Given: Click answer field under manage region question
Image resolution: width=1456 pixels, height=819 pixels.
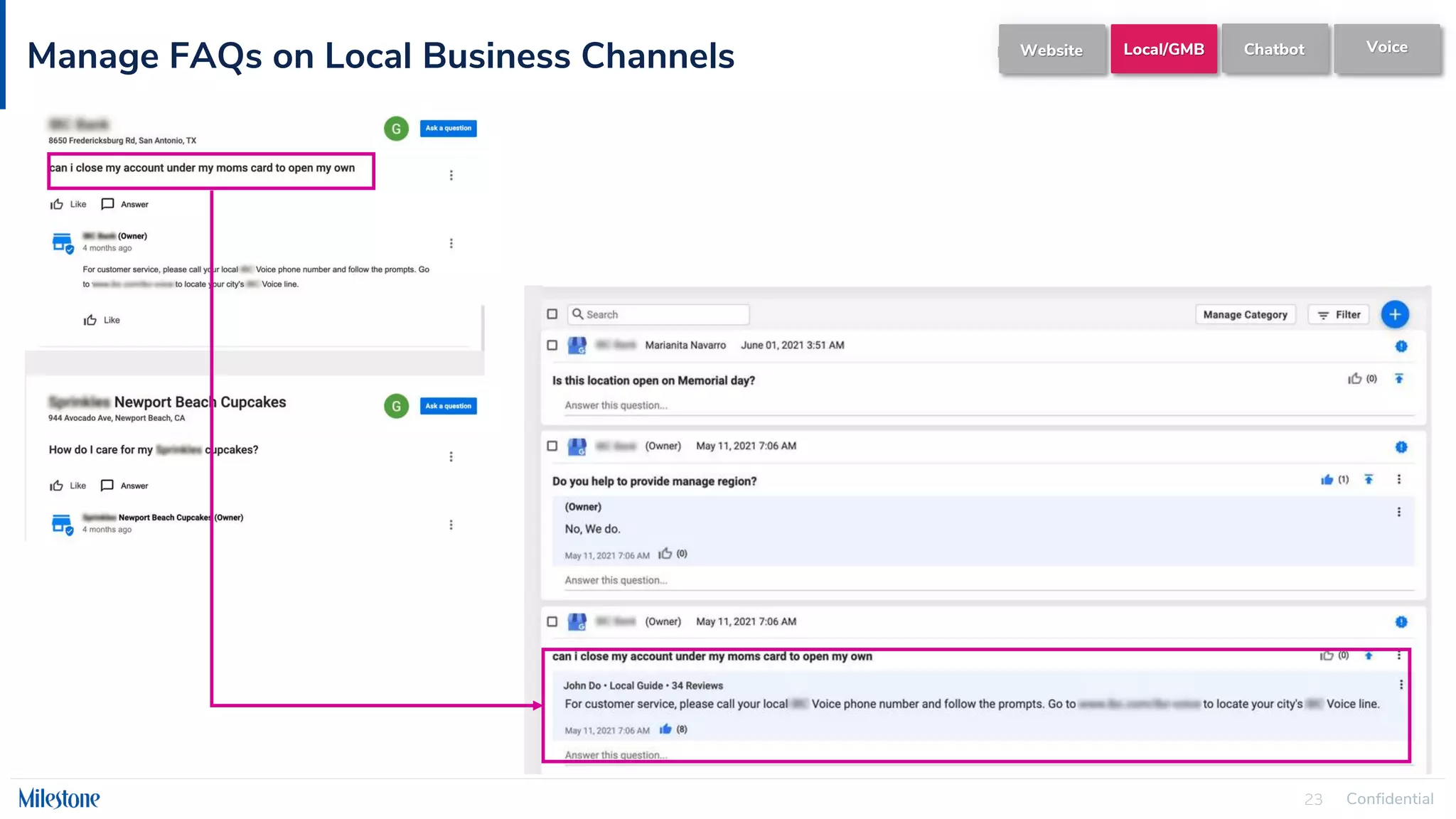Looking at the screenshot, I should point(989,580).
